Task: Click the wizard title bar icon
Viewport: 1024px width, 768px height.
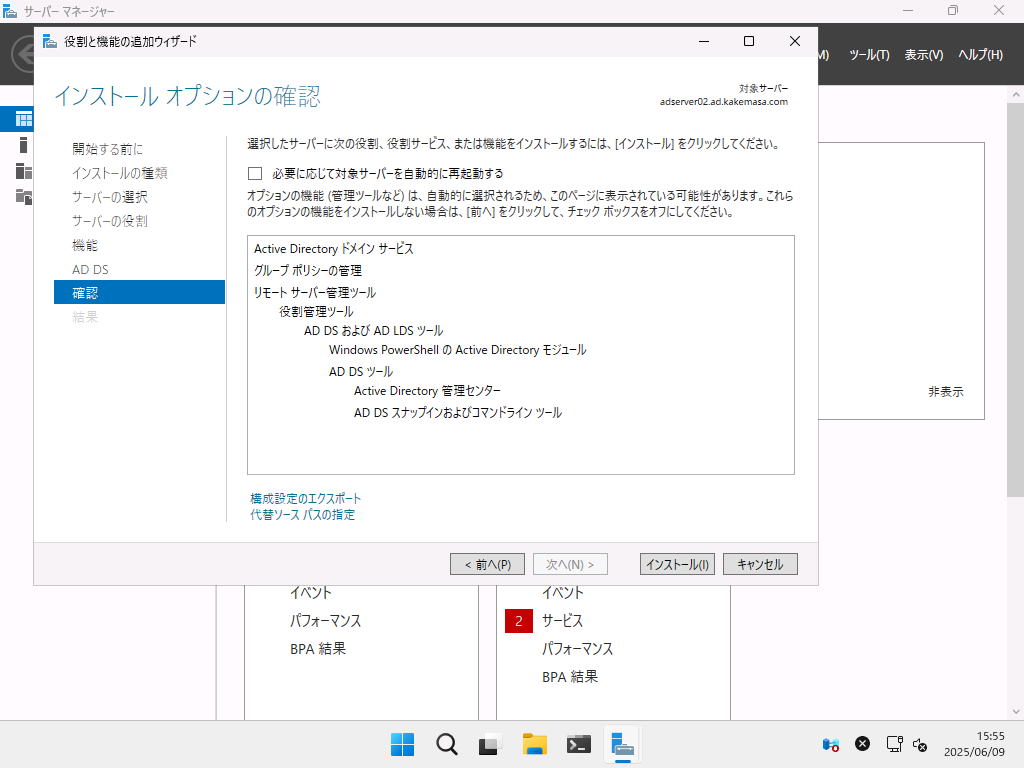Action: coord(50,42)
